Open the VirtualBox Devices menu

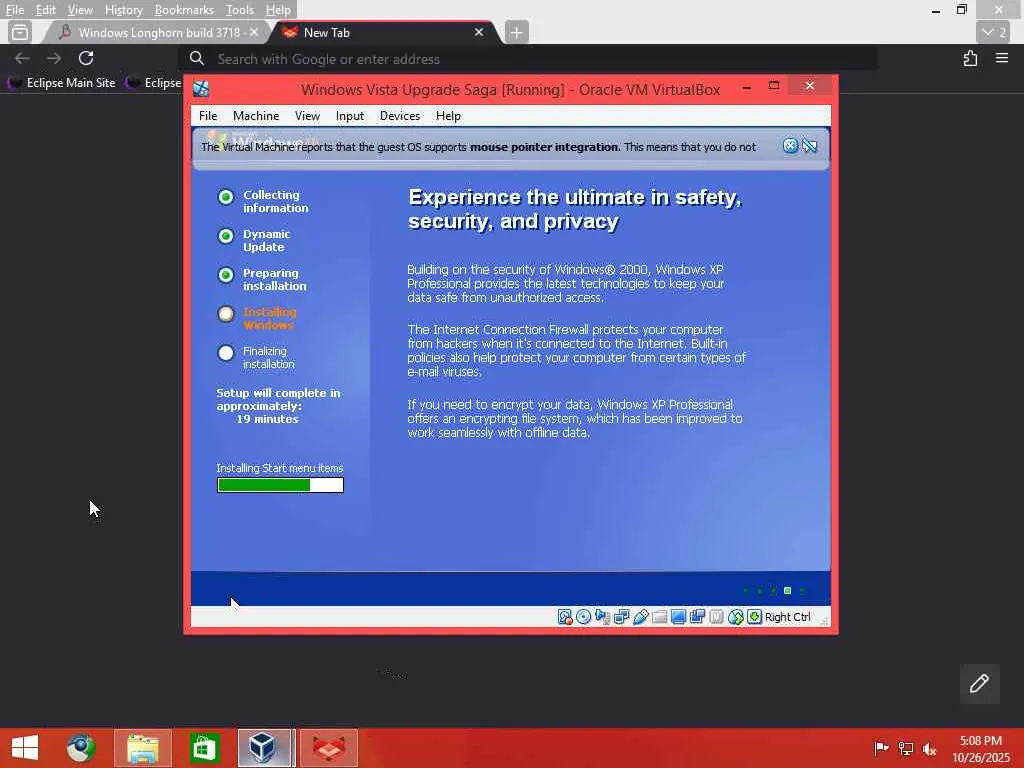(x=400, y=116)
